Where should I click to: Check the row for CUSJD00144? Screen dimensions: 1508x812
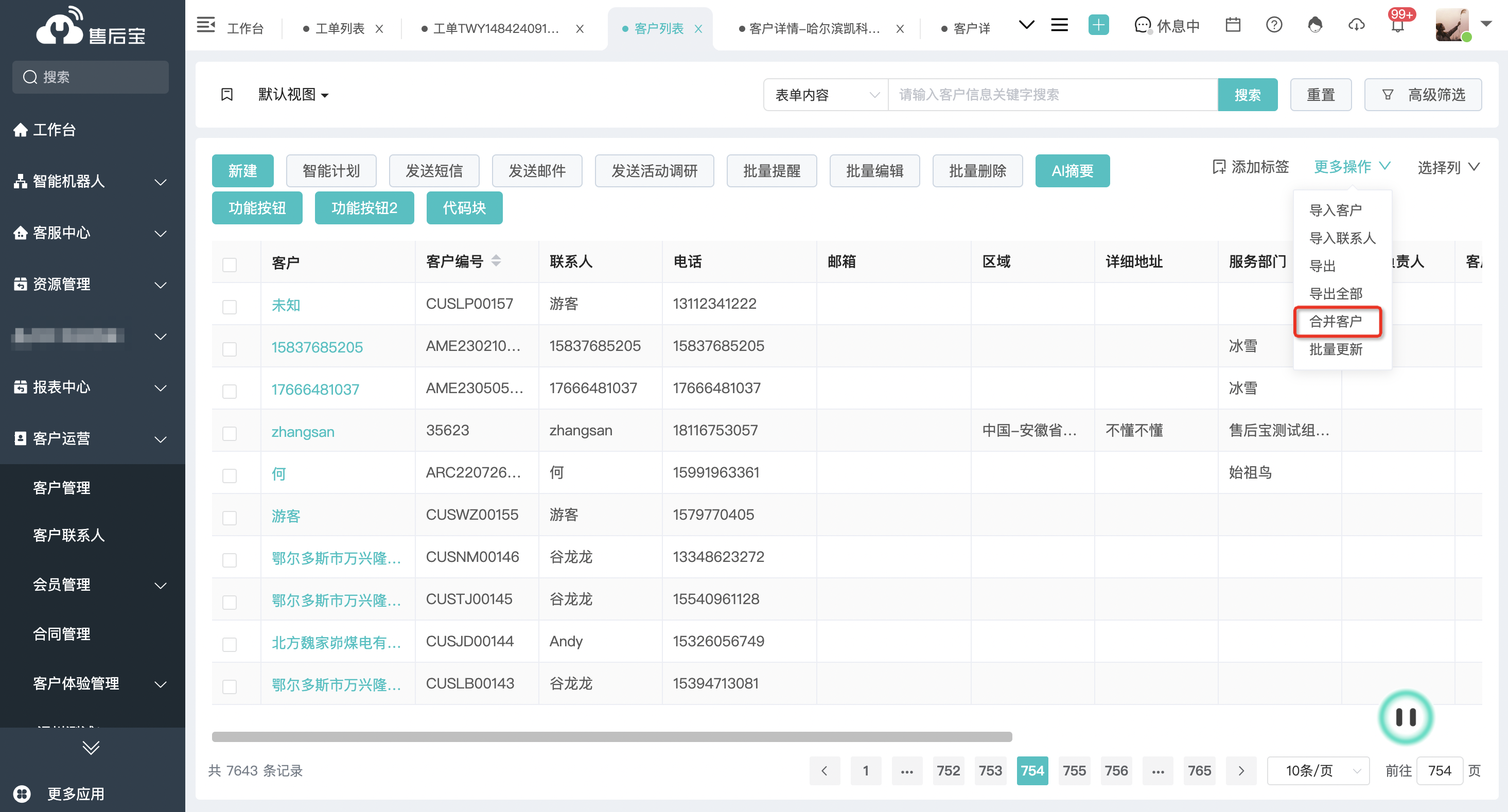click(x=230, y=644)
